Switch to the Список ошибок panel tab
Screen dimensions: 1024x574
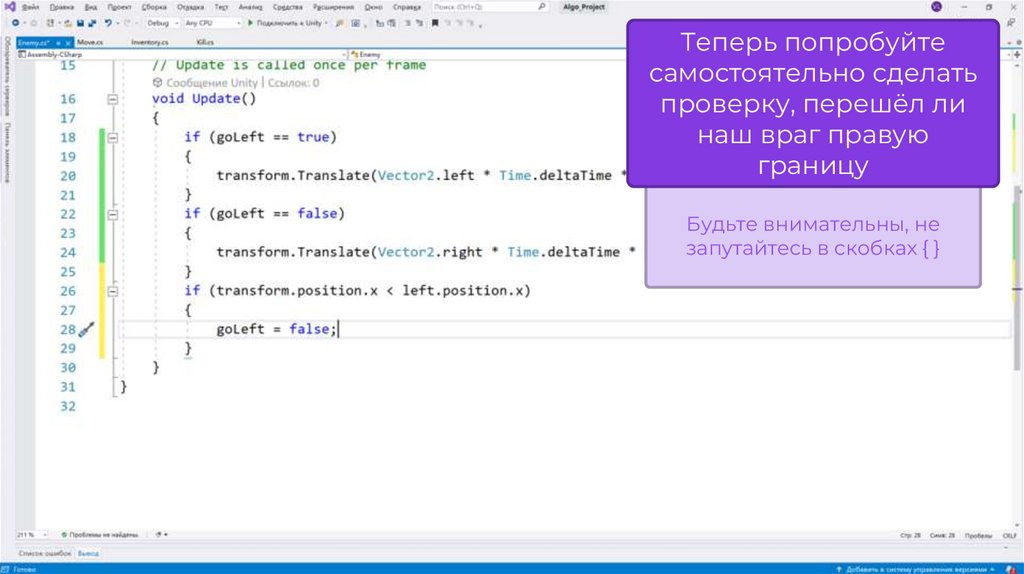[44, 554]
